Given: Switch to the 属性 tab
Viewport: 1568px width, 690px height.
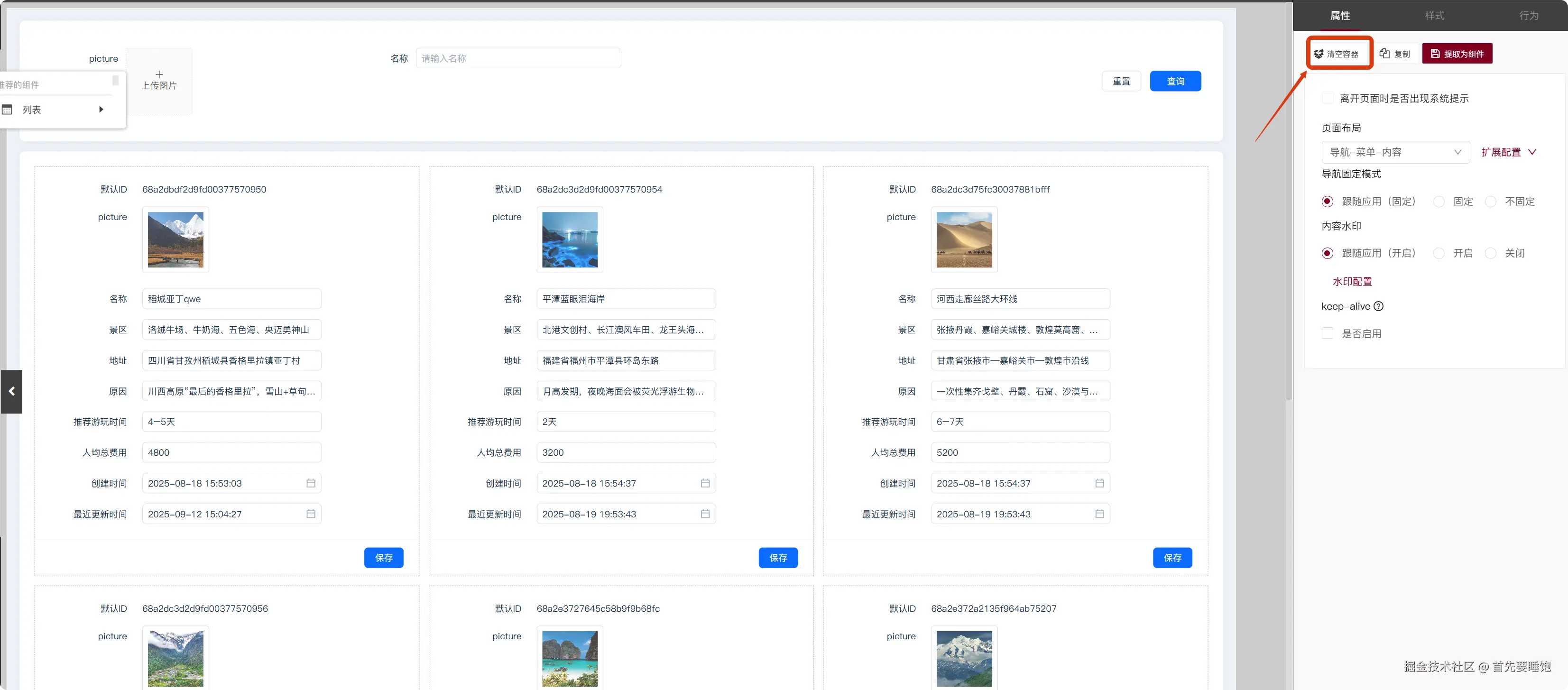Looking at the screenshot, I should [1340, 16].
